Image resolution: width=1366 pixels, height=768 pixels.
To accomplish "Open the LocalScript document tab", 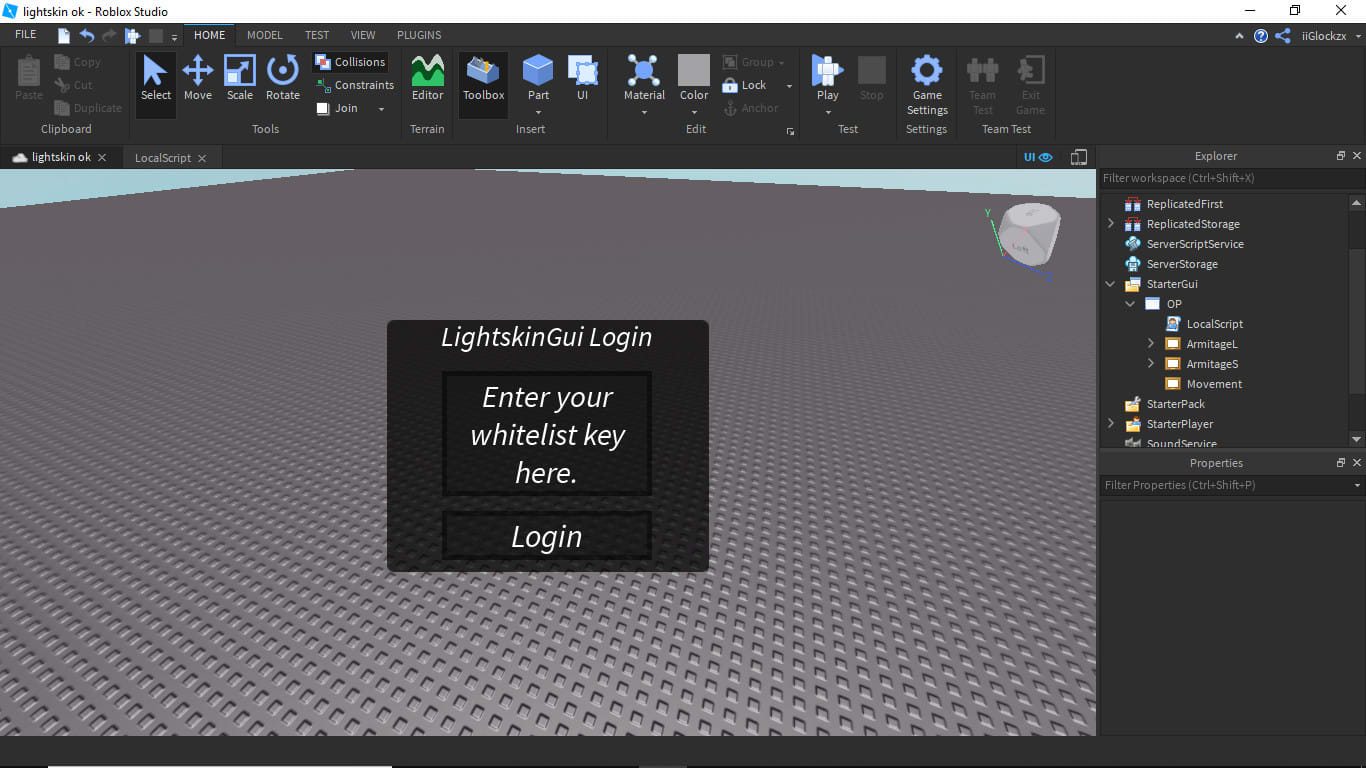I will tap(163, 158).
